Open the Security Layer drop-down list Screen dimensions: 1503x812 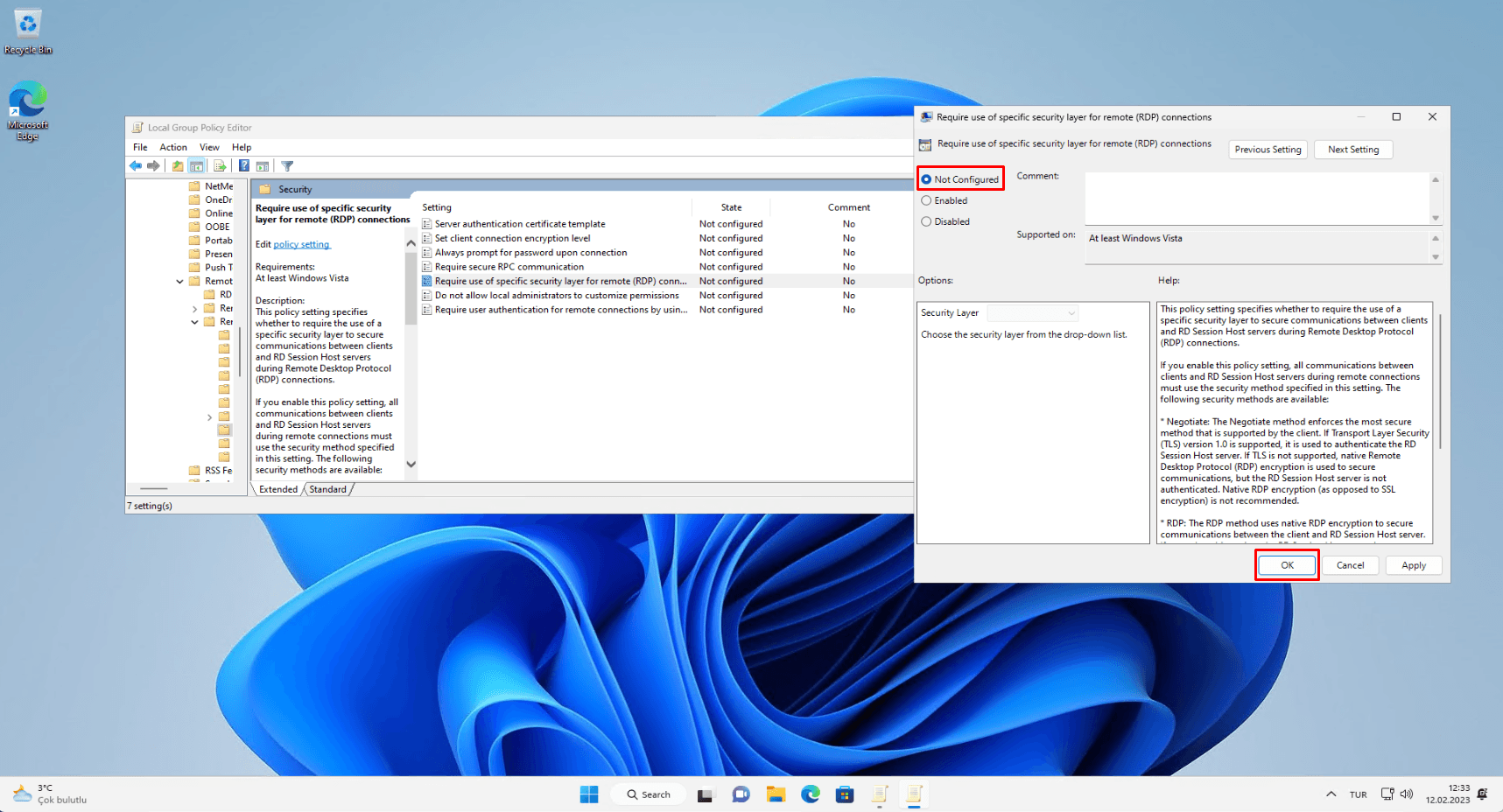tap(1033, 313)
